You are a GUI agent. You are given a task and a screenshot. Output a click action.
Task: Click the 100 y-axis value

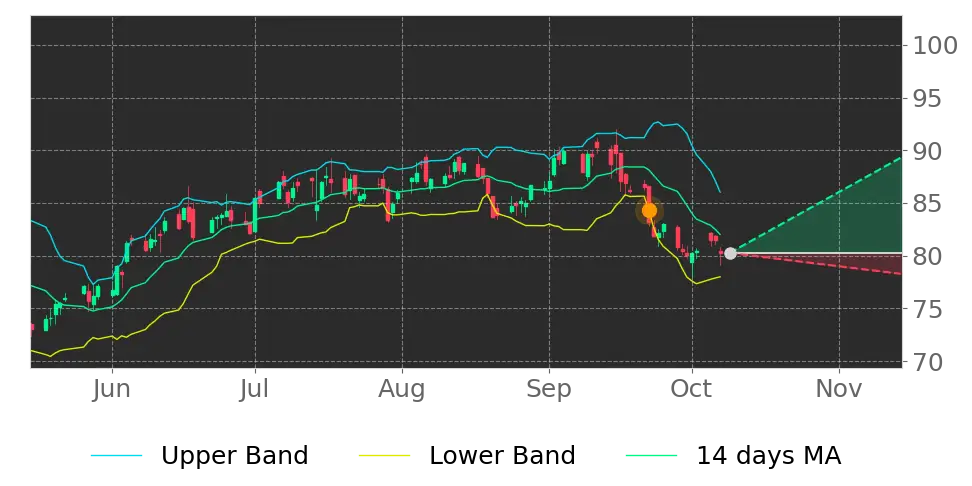935,46
